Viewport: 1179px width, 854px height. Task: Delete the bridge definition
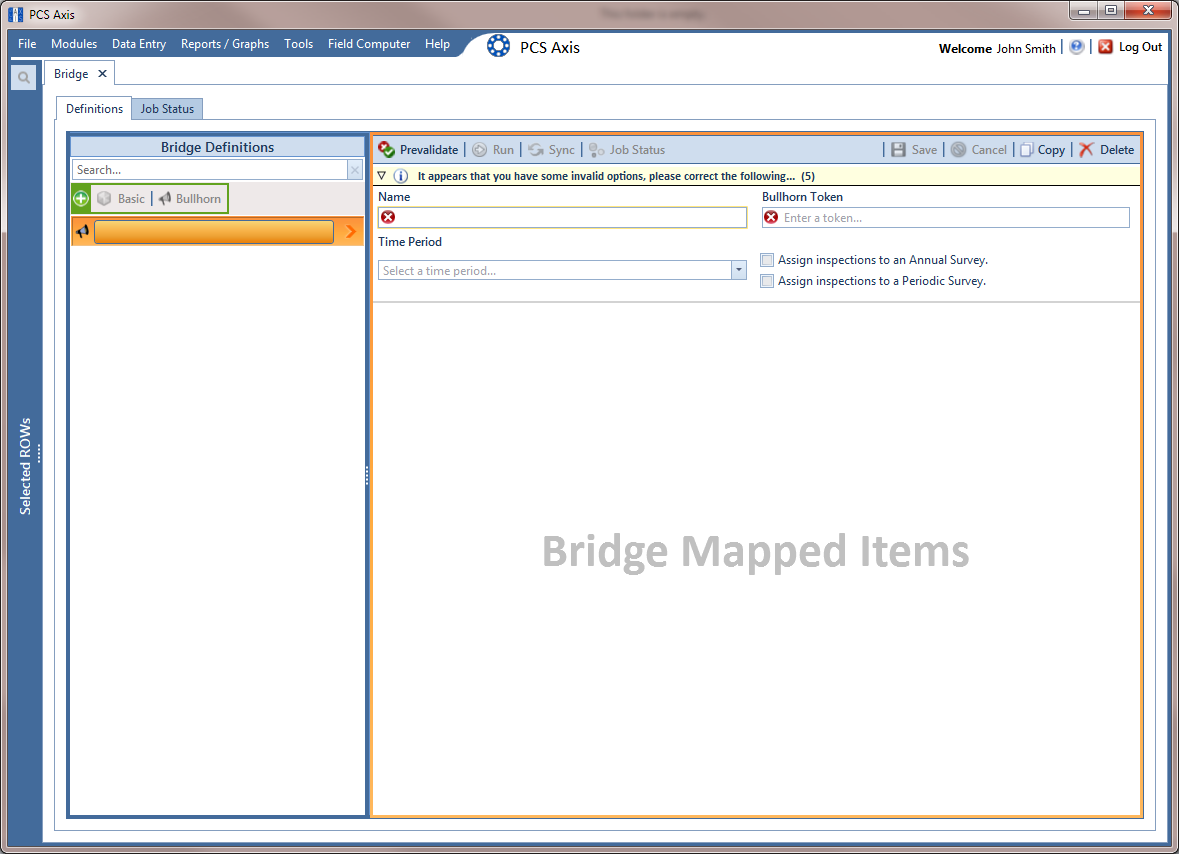tap(1106, 150)
